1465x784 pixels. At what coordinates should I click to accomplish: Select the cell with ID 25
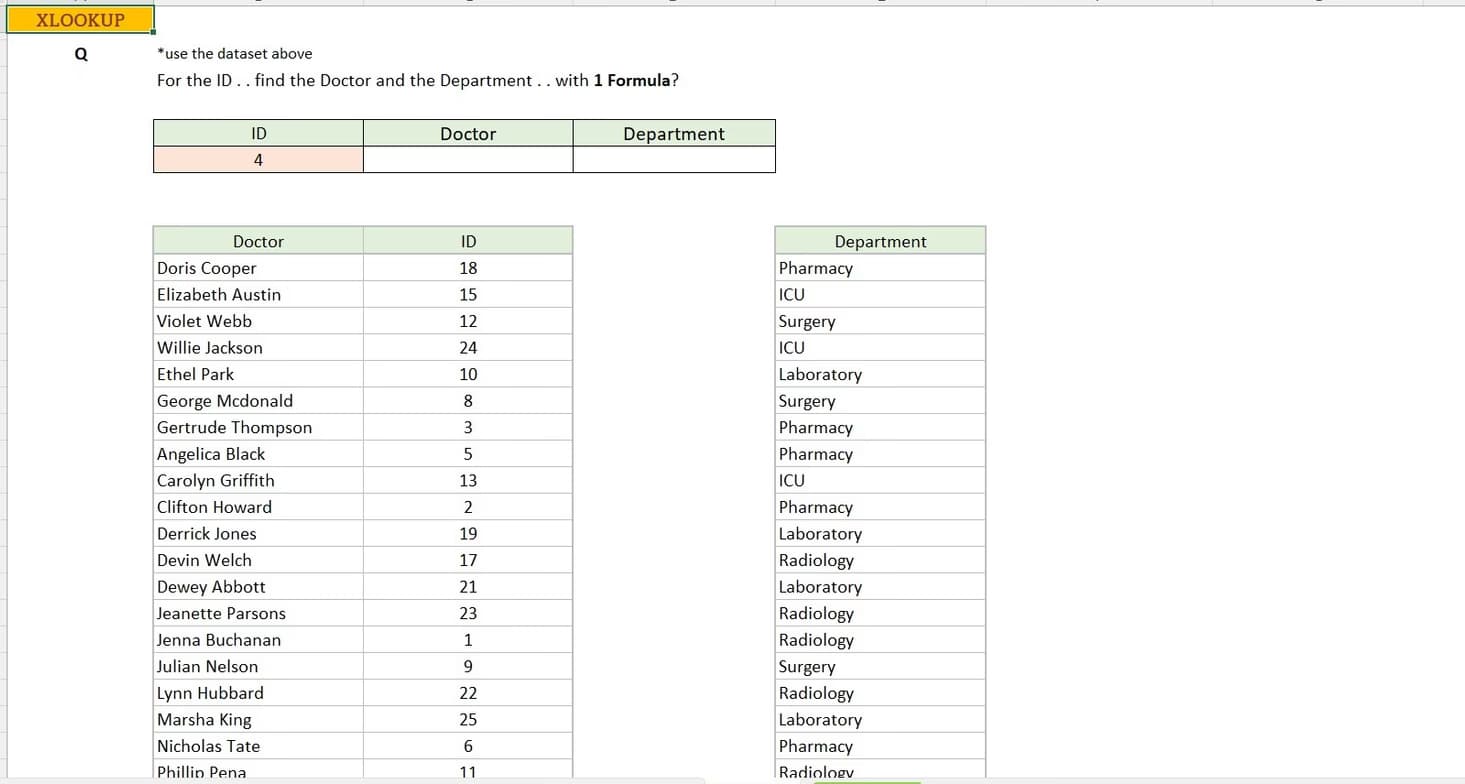468,720
